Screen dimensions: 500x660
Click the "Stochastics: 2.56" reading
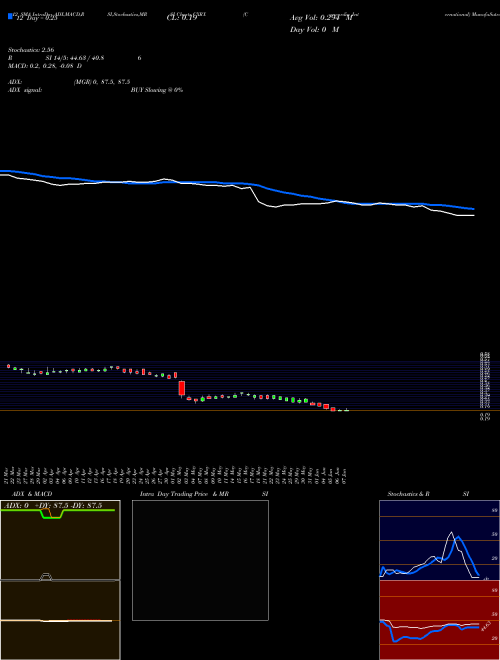click(x=31, y=50)
